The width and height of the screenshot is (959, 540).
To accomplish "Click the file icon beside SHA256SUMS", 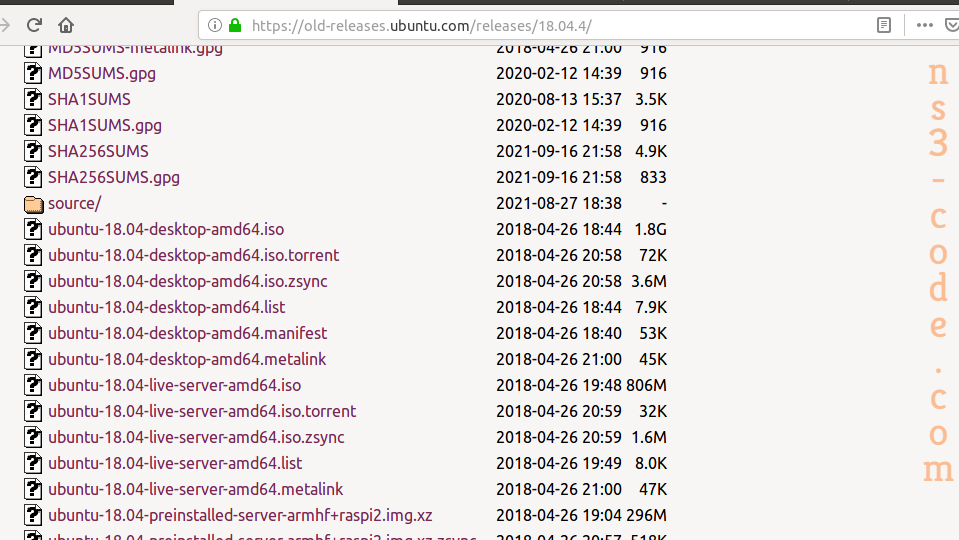I will [33, 151].
